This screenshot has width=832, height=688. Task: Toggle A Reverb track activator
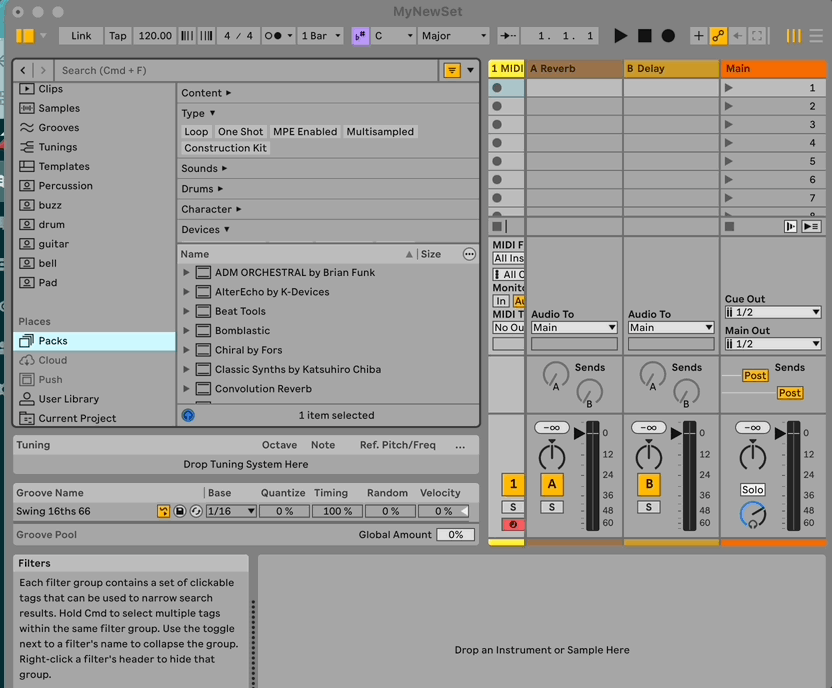pos(551,485)
